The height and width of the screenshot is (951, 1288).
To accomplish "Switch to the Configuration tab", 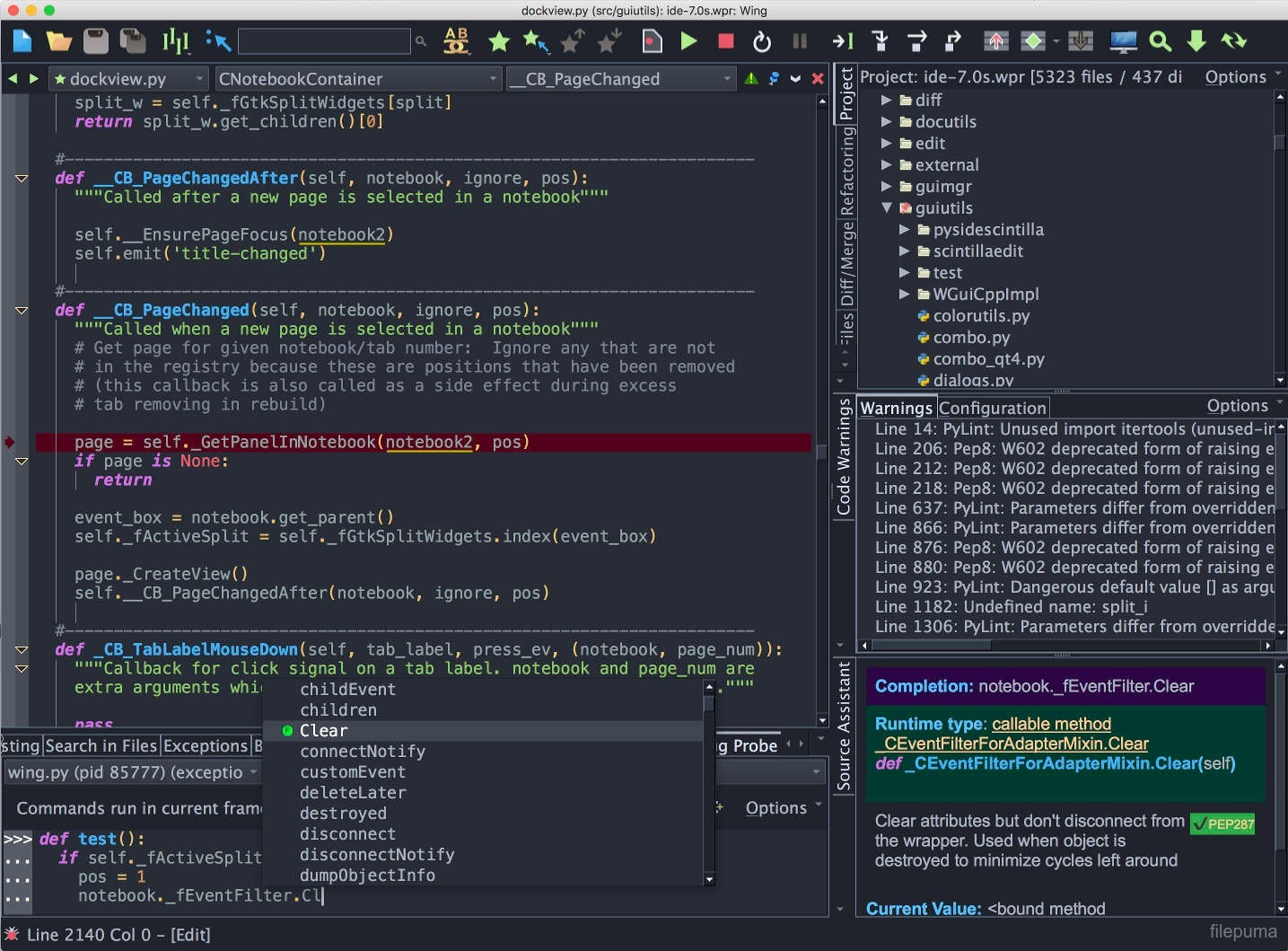I will (x=992, y=408).
